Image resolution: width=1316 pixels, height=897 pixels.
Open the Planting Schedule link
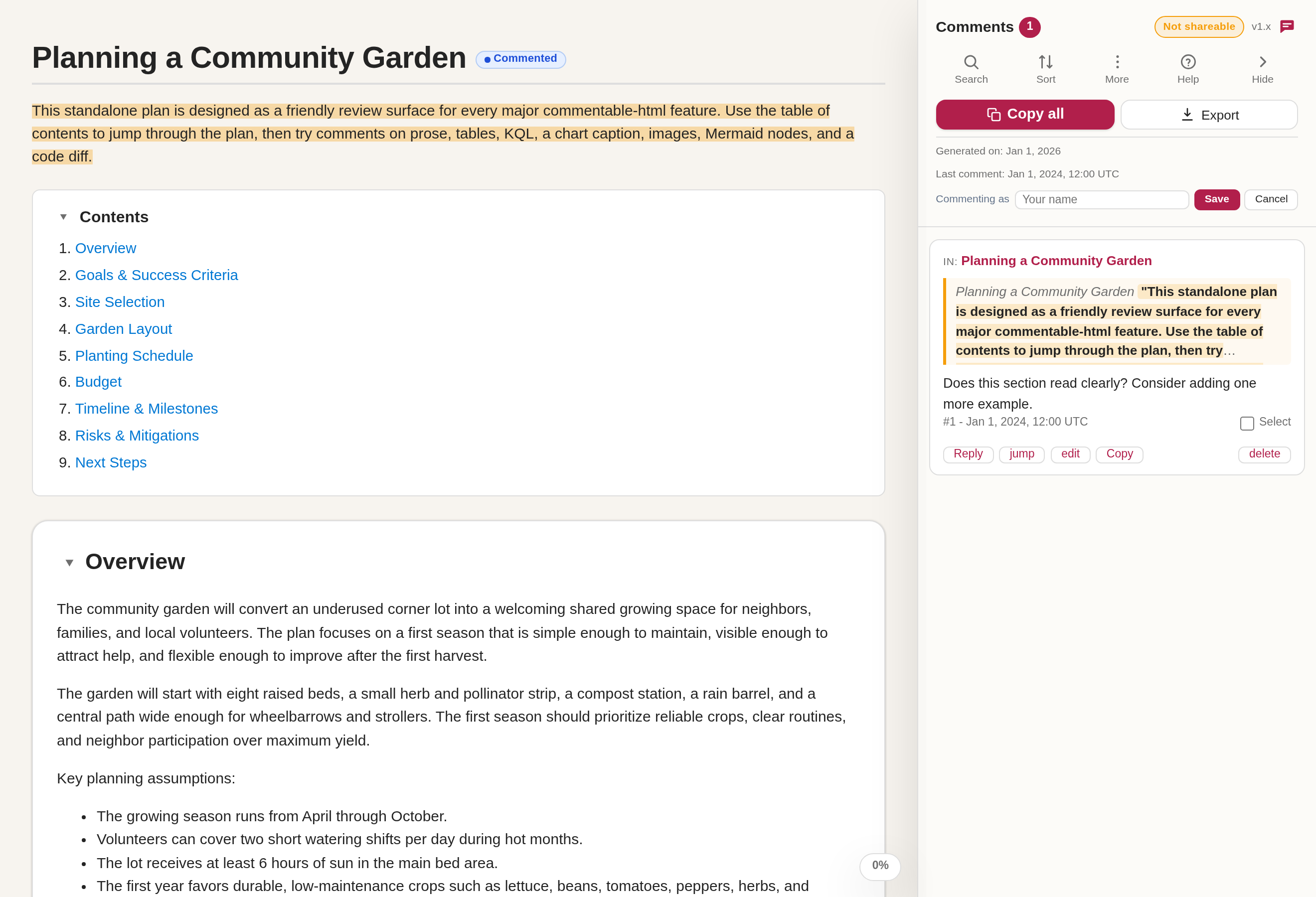click(x=134, y=356)
